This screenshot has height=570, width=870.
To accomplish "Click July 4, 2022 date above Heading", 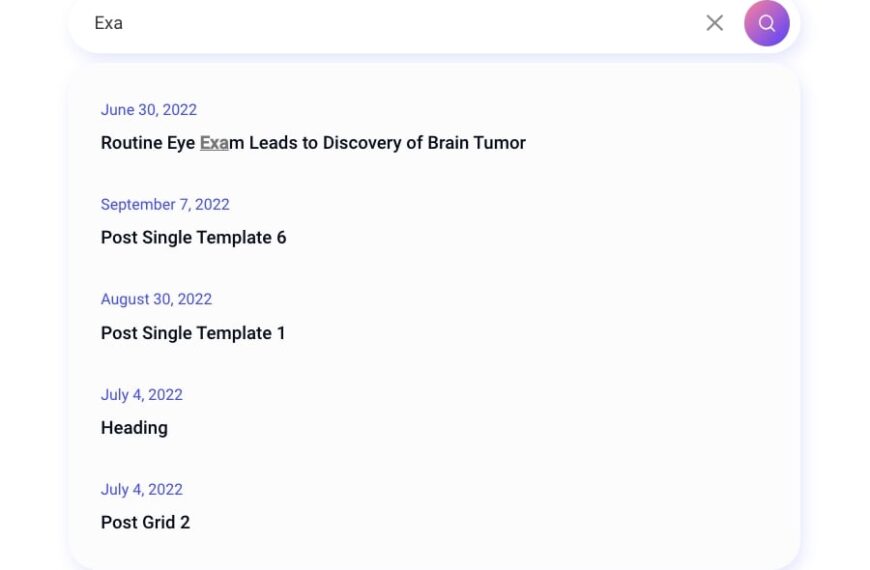I will (141, 395).
